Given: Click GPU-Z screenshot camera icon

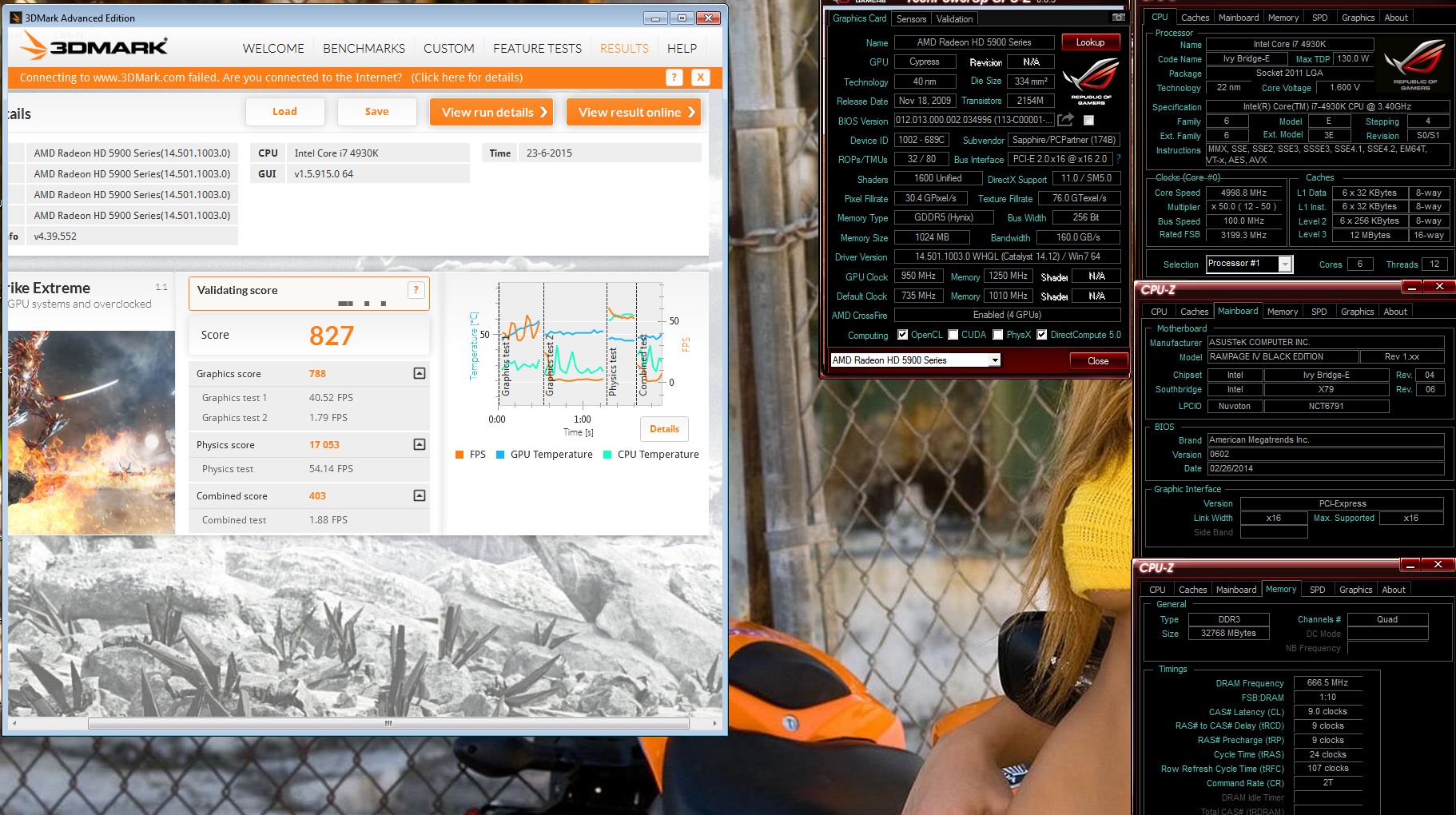Looking at the screenshot, I should point(1118,18).
